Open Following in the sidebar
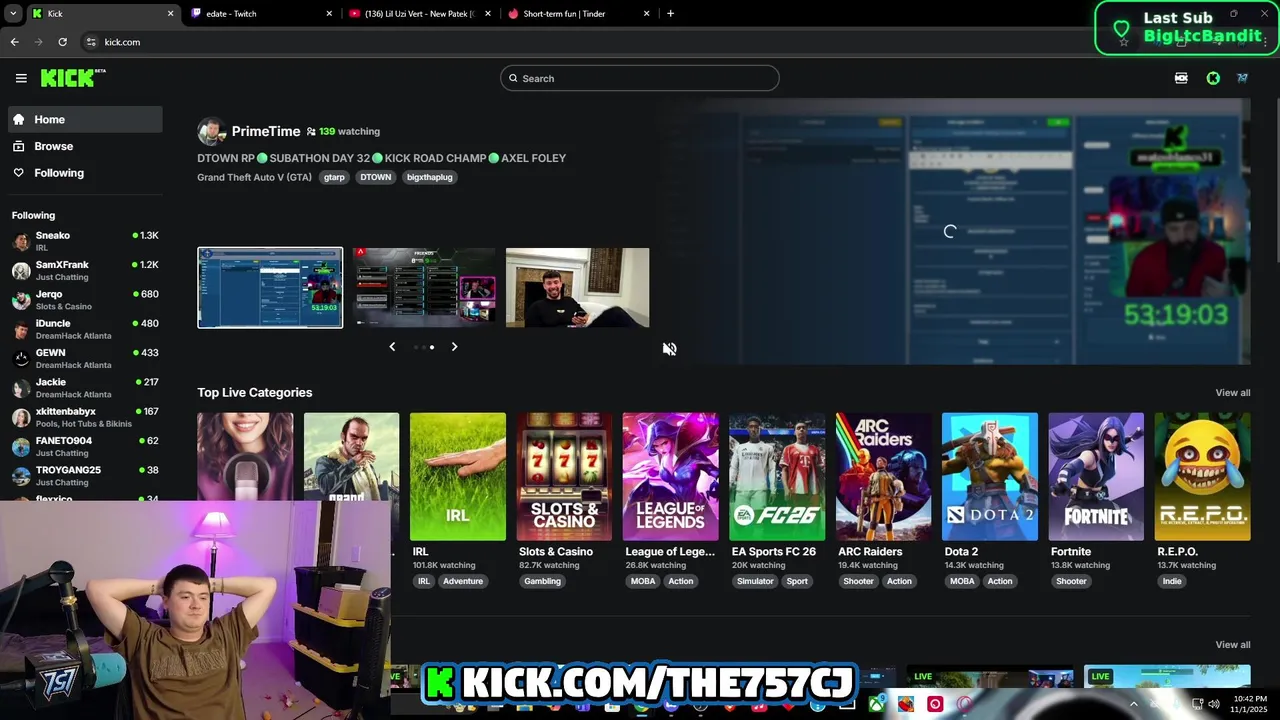1280x720 pixels. click(x=85, y=173)
